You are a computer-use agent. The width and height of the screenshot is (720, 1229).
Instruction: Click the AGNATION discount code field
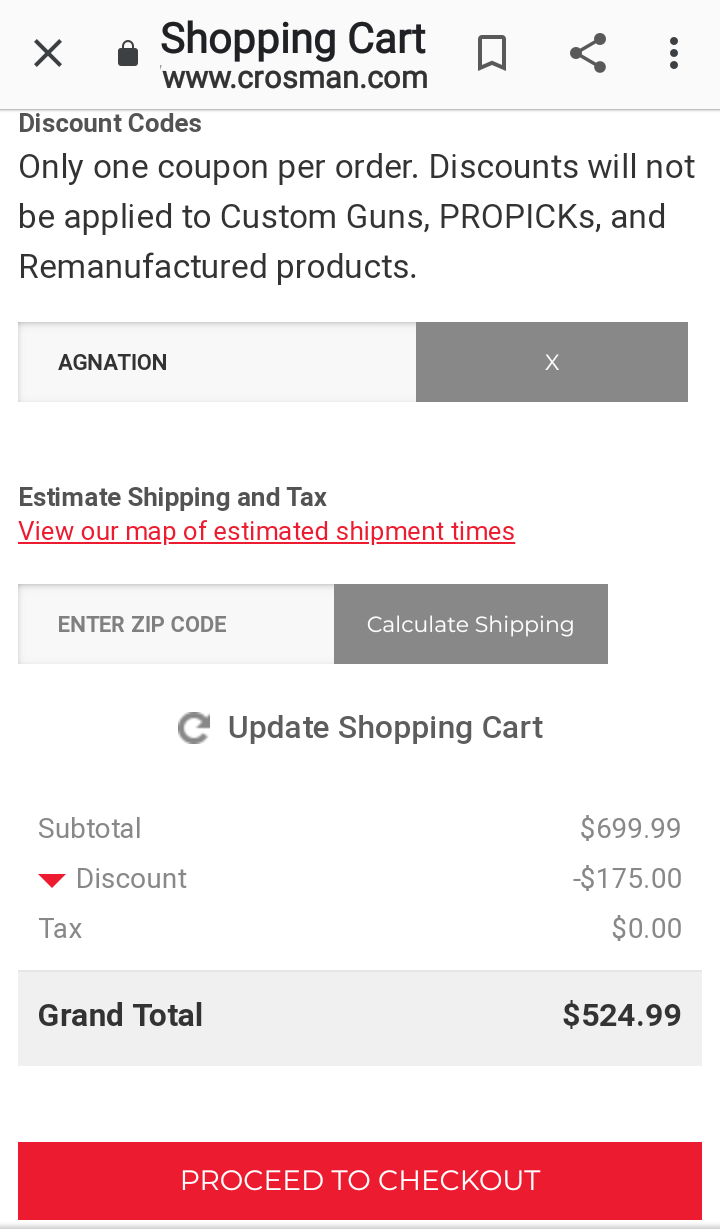pos(217,362)
